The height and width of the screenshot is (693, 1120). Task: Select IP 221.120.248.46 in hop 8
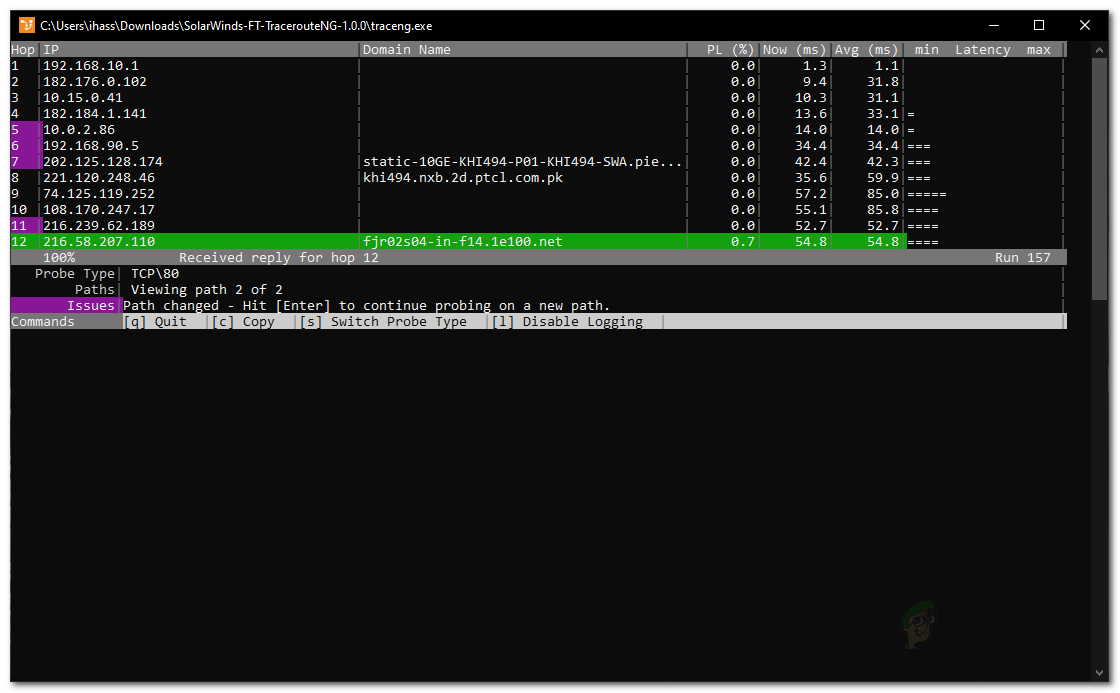pos(99,177)
